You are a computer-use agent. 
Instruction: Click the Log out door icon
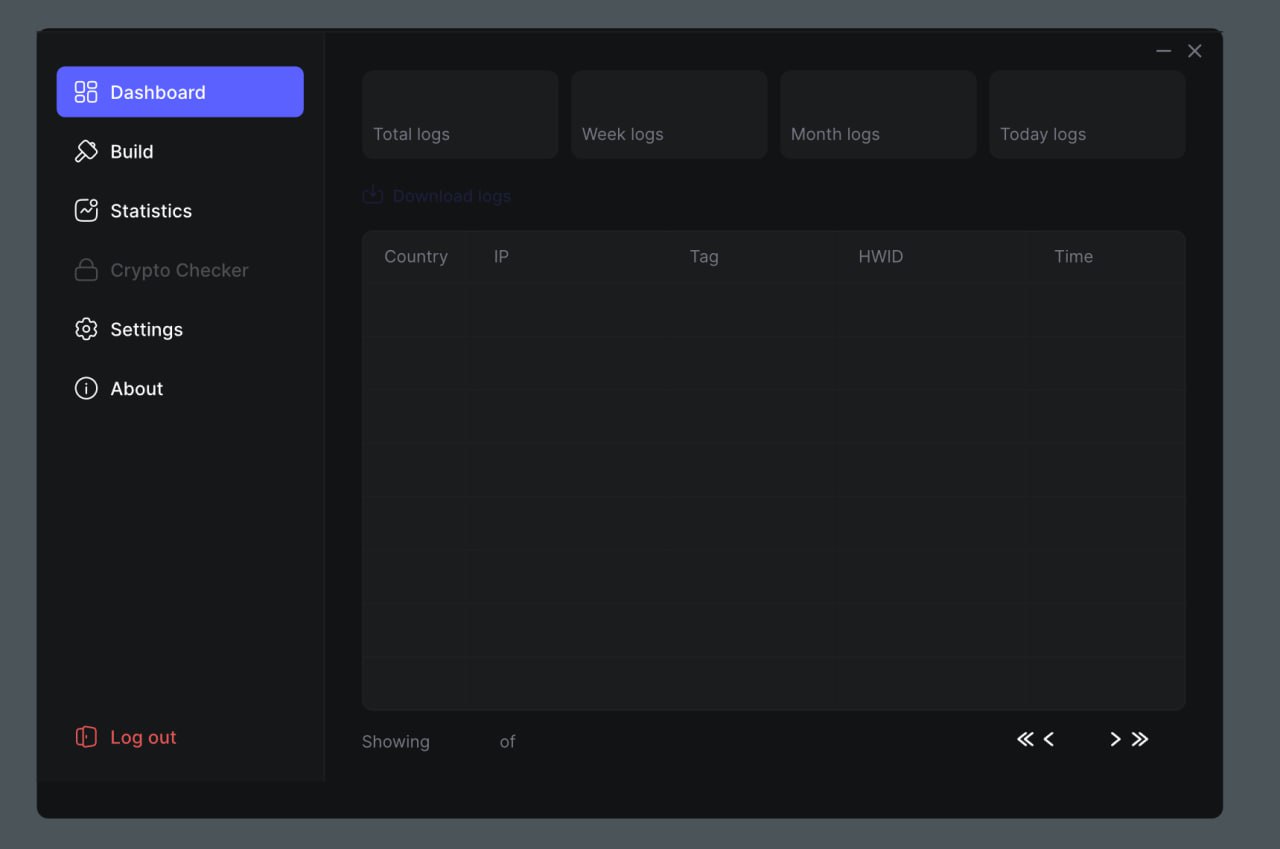coord(86,737)
